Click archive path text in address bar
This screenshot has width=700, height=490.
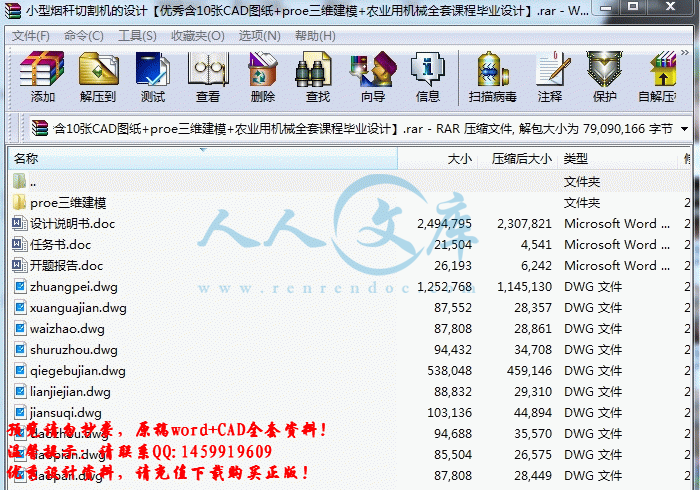(362, 129)
